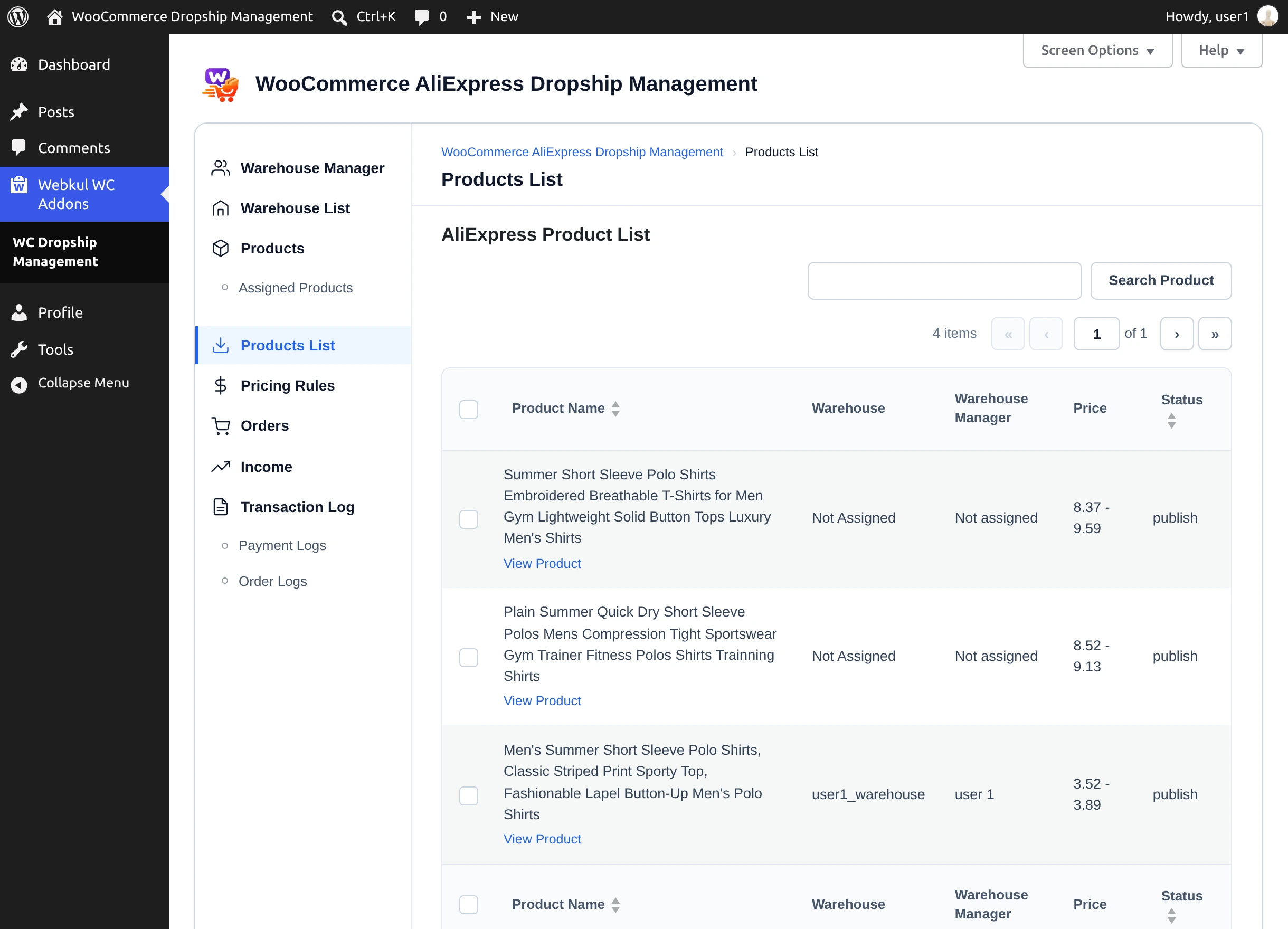Image resolution: width=1288 pixels, height=929 pixels.
Task: Click the Income trend arrow icon
Action: 220,467
